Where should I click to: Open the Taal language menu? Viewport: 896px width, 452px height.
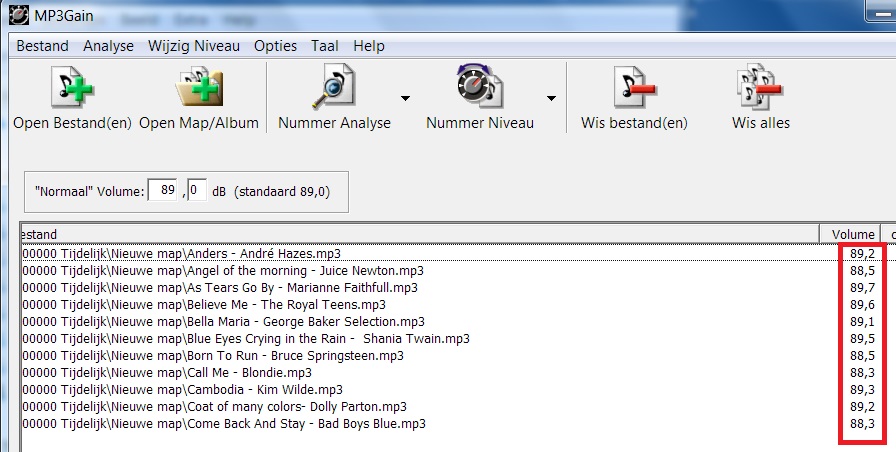pos(325,46)
